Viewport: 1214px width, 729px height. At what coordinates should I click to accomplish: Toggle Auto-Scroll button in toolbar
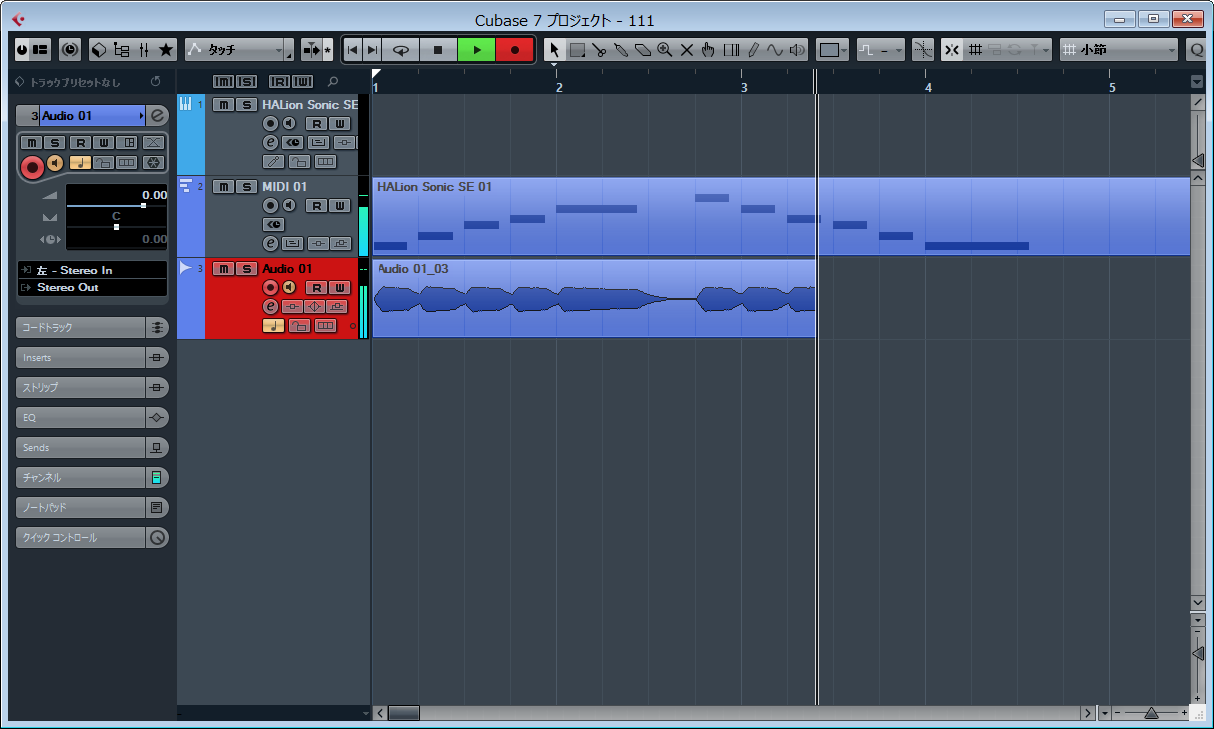click(x=312, y=49)
